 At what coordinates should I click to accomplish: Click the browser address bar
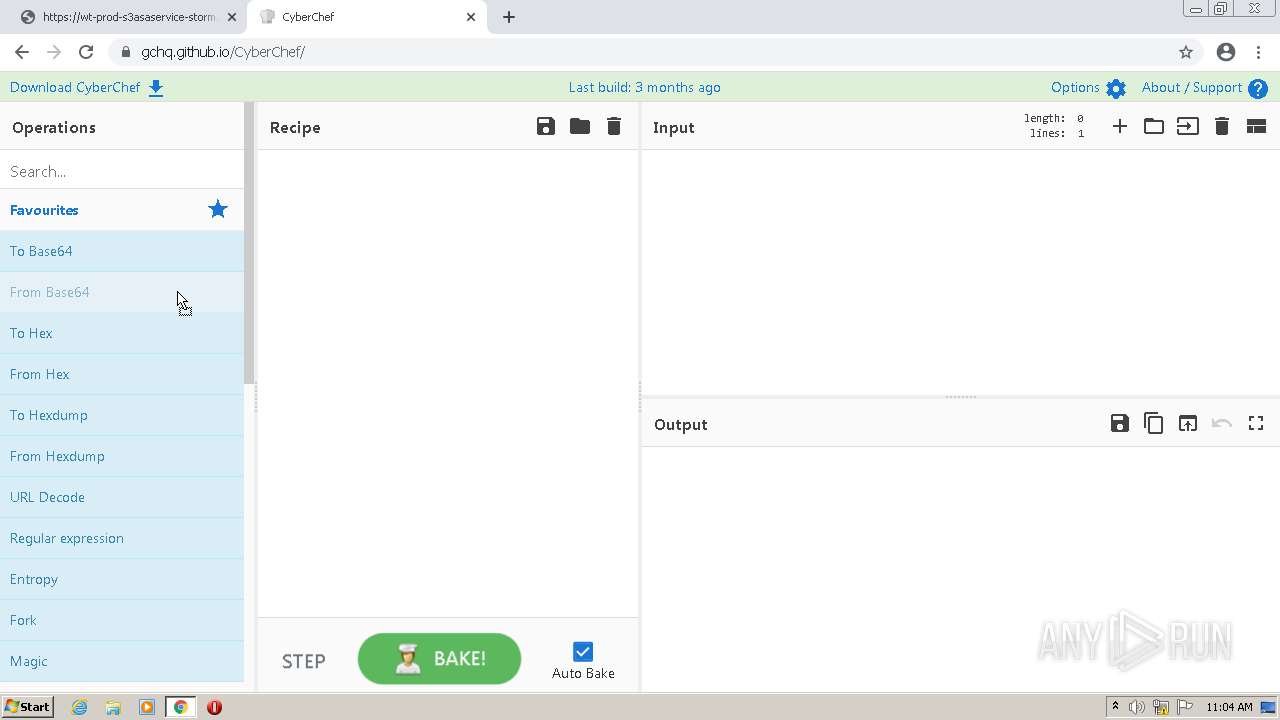pyautogui.click(x=640, y=52)
